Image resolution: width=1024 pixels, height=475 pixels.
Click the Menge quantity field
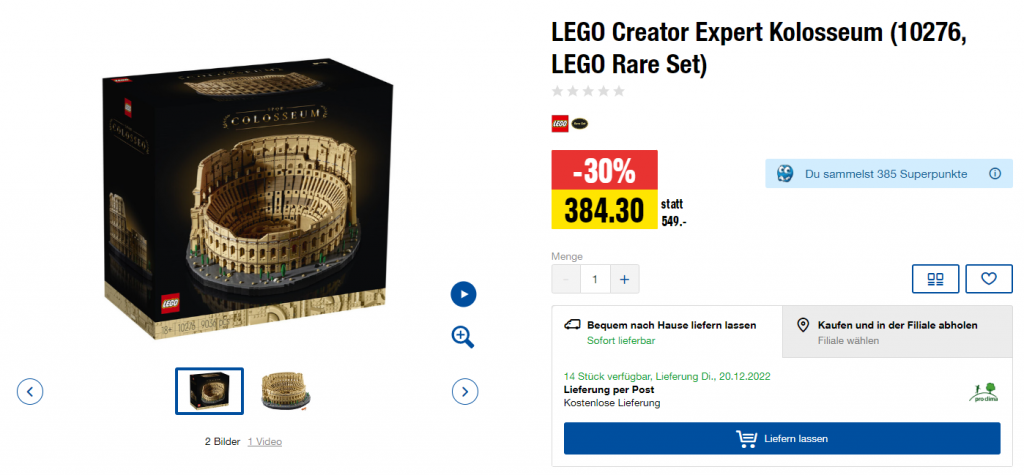pos(595,279)
